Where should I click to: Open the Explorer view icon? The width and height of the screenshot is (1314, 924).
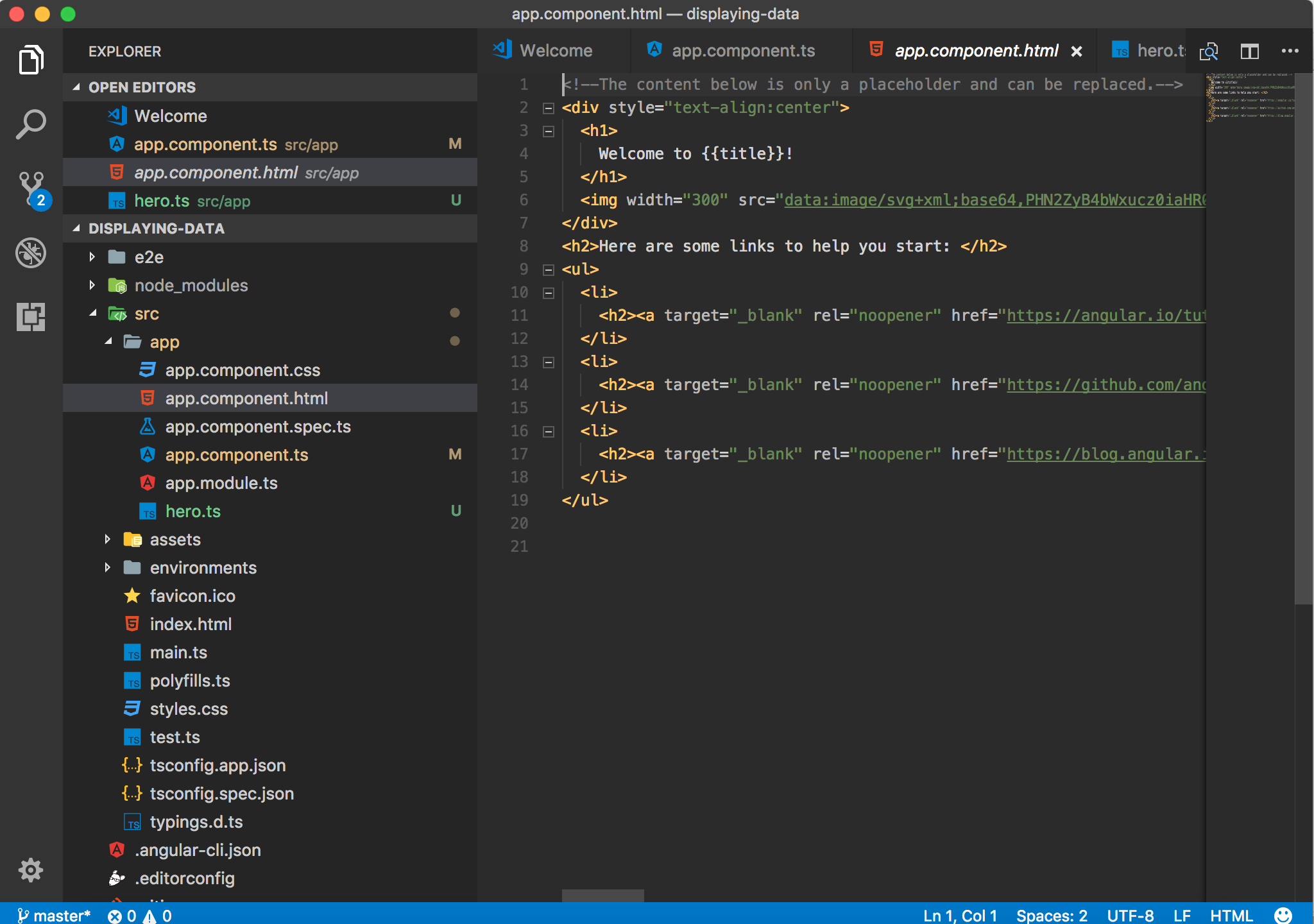31,60
